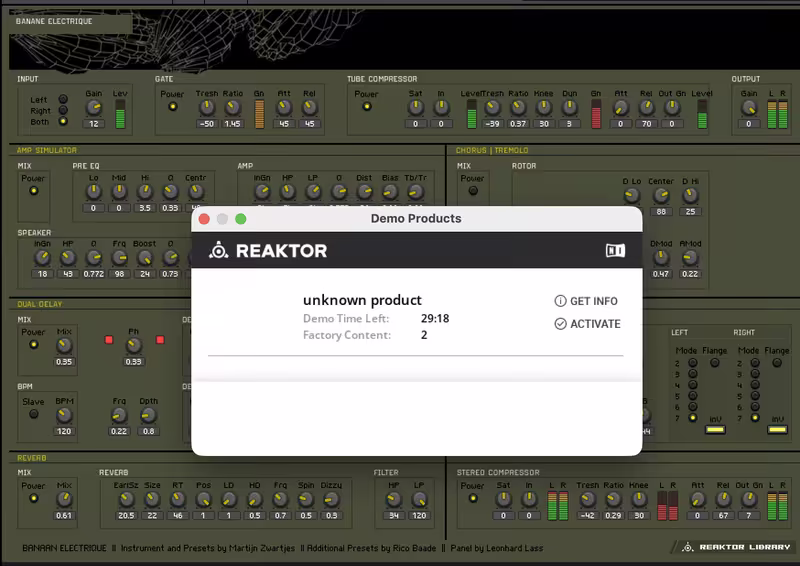Click the Gate Rel knob
The width and height of the screenshot is (800, 566).
click(309, 108)
